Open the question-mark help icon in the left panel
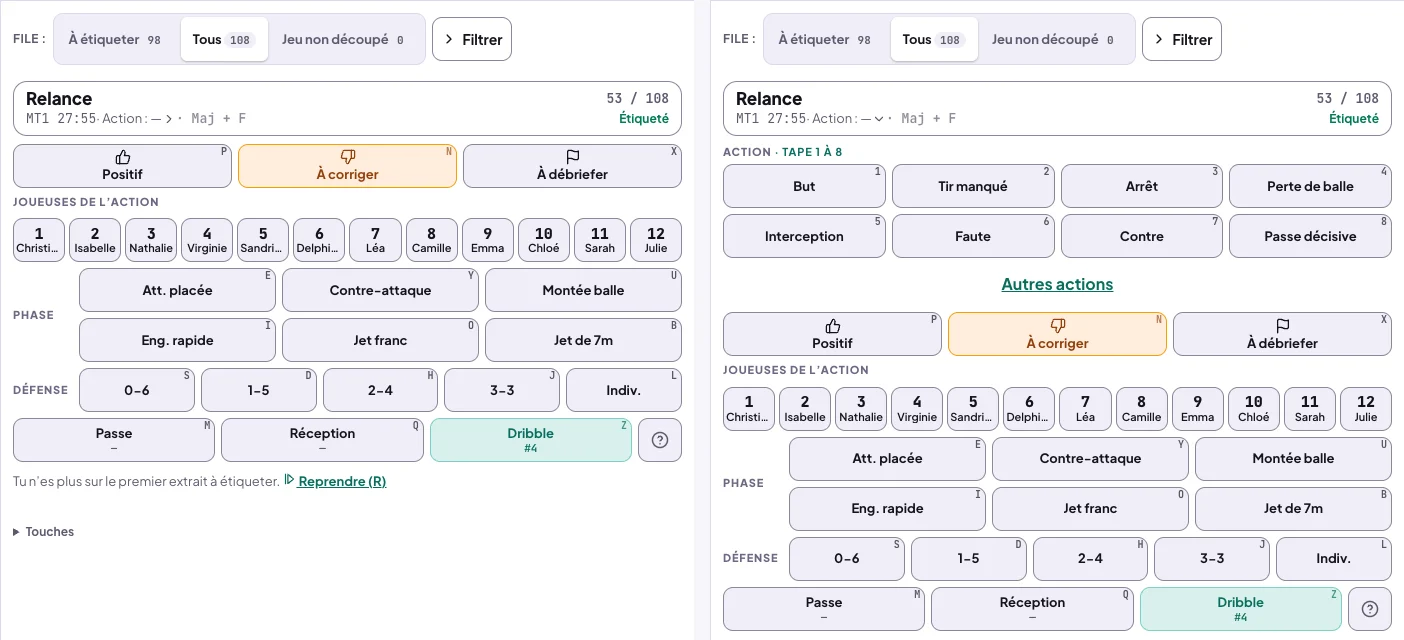The image size is (1404, 640). tap(660, 440)
